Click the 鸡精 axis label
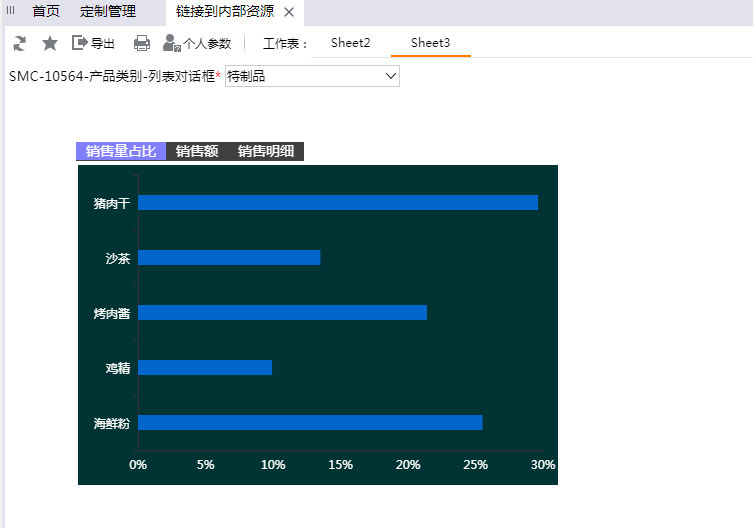Image resolution: width=753 pixels, height=528 pixels. pos(118,368)
